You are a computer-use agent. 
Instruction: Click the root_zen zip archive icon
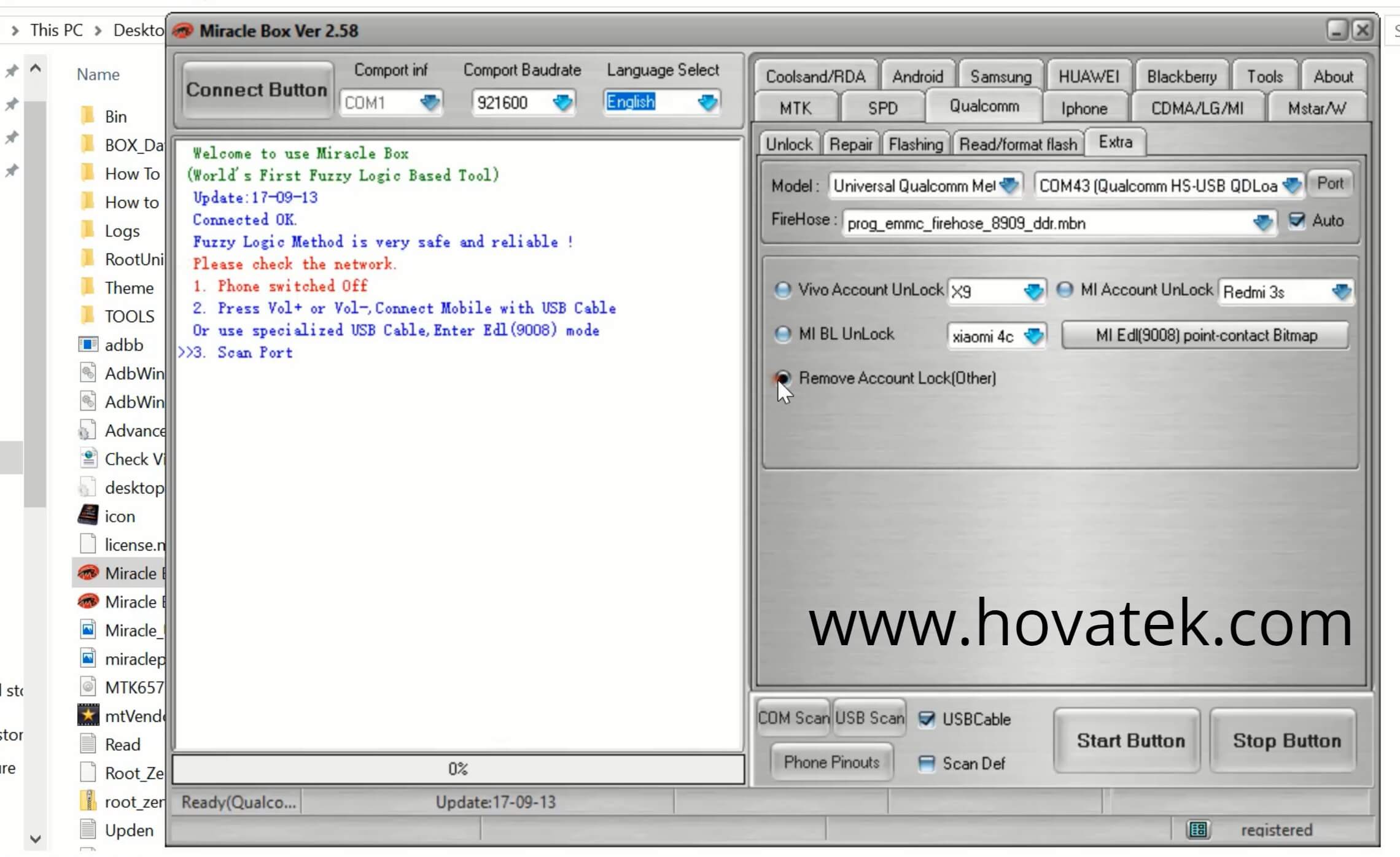coord(88,801)
